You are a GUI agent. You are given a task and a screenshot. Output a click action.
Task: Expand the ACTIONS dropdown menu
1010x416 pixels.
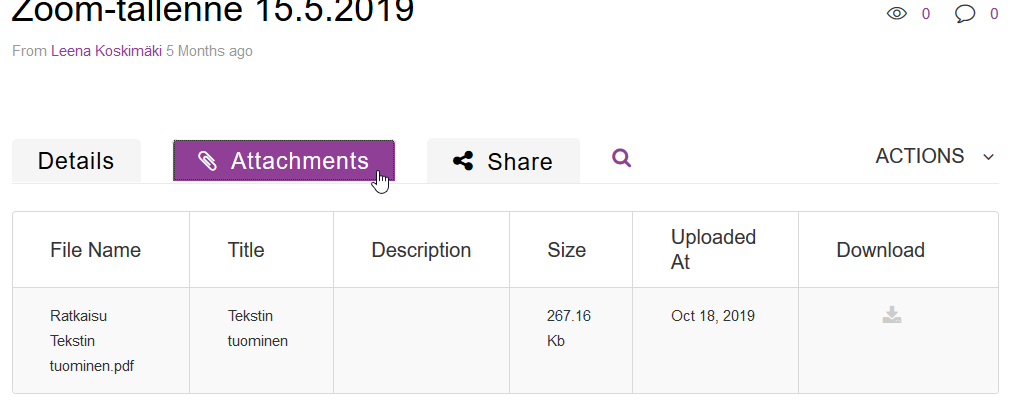click(934, 156)
